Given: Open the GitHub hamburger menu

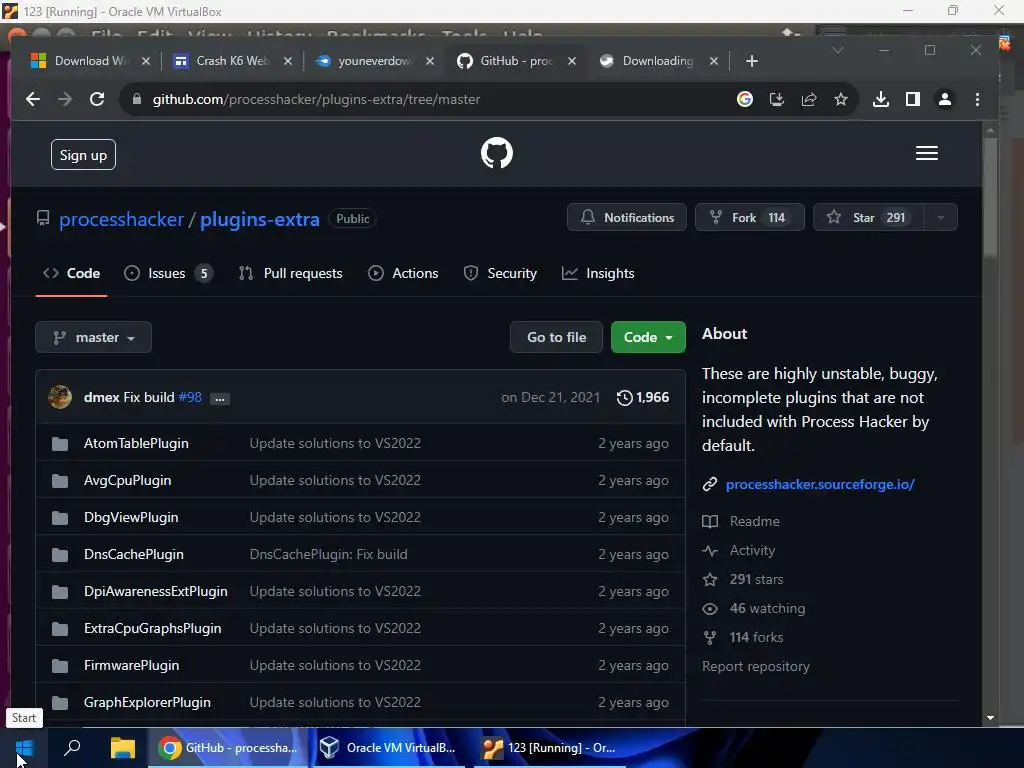Looking at the screenshot, I should tap(927, 153).
